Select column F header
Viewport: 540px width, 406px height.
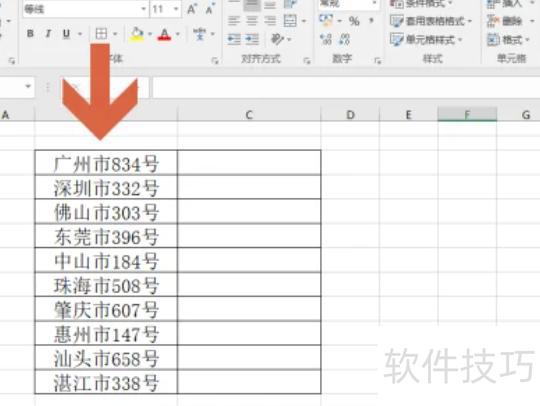click(467, 115)
